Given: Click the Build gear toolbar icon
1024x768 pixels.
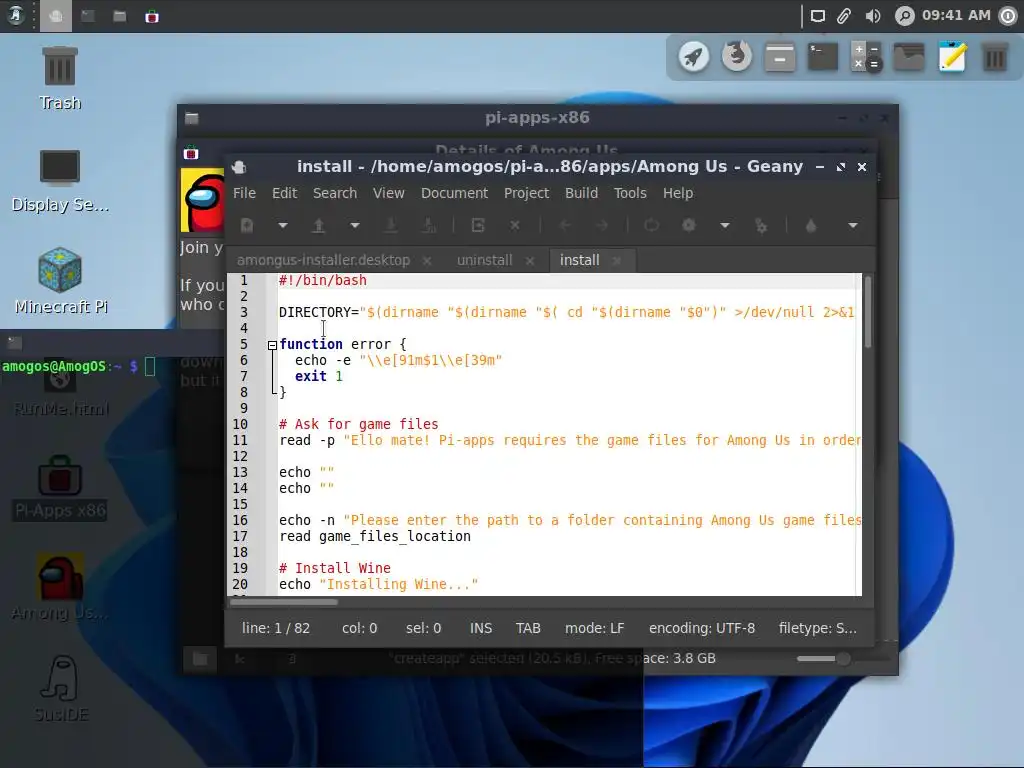Looking at the screenshot, I should [x=688, y=225].
